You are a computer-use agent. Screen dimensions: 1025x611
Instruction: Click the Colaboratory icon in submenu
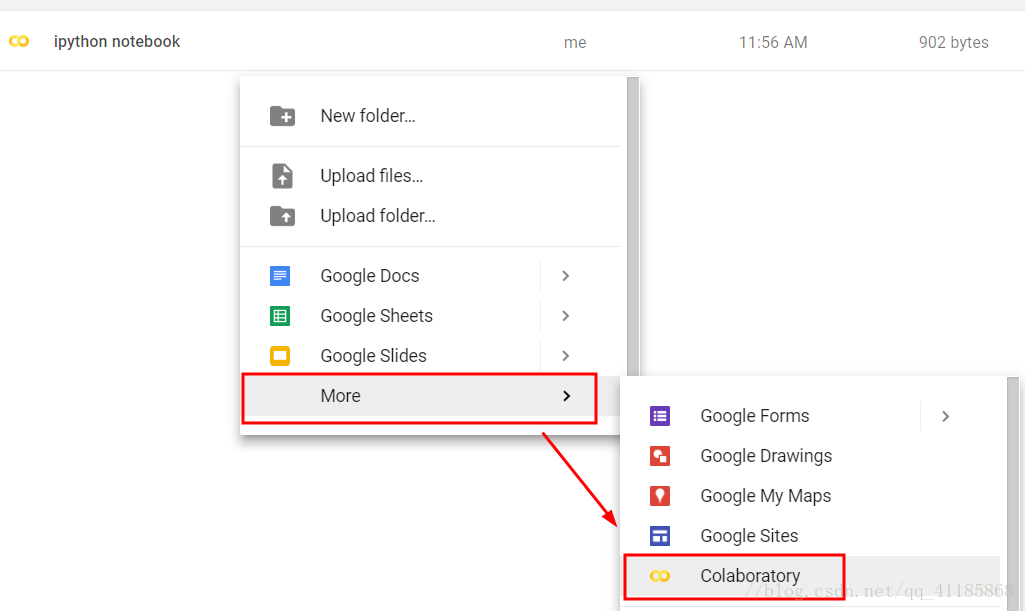(x=659, y=576)
